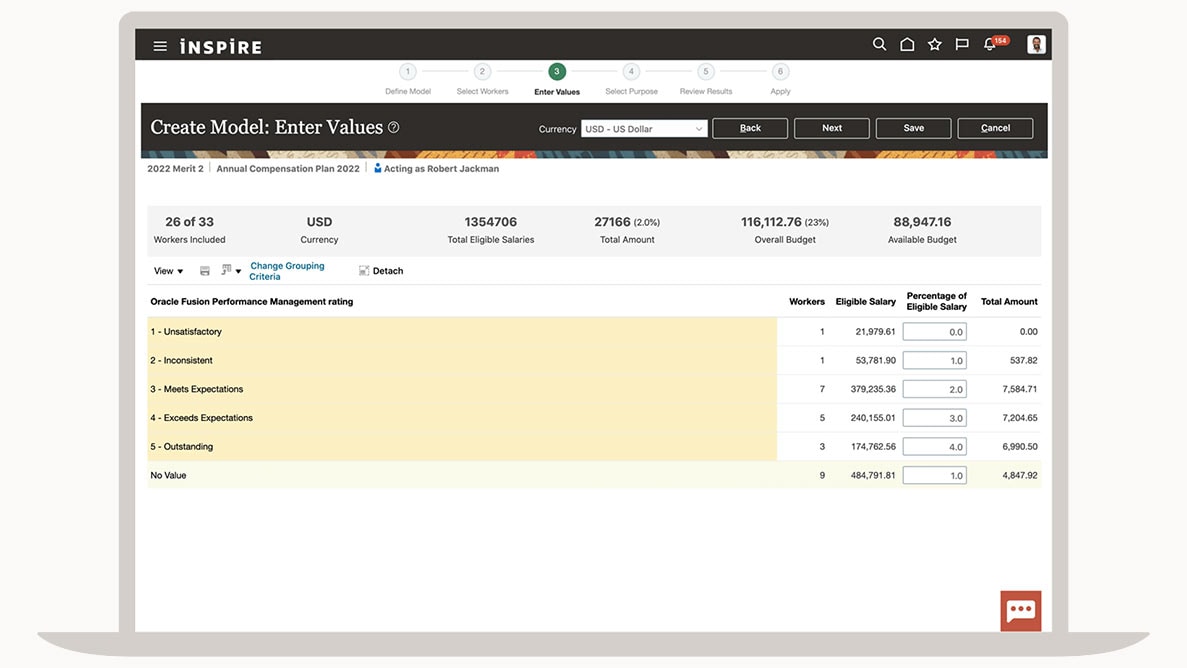Go to step 1 Define Model

[x=408, y=72]
